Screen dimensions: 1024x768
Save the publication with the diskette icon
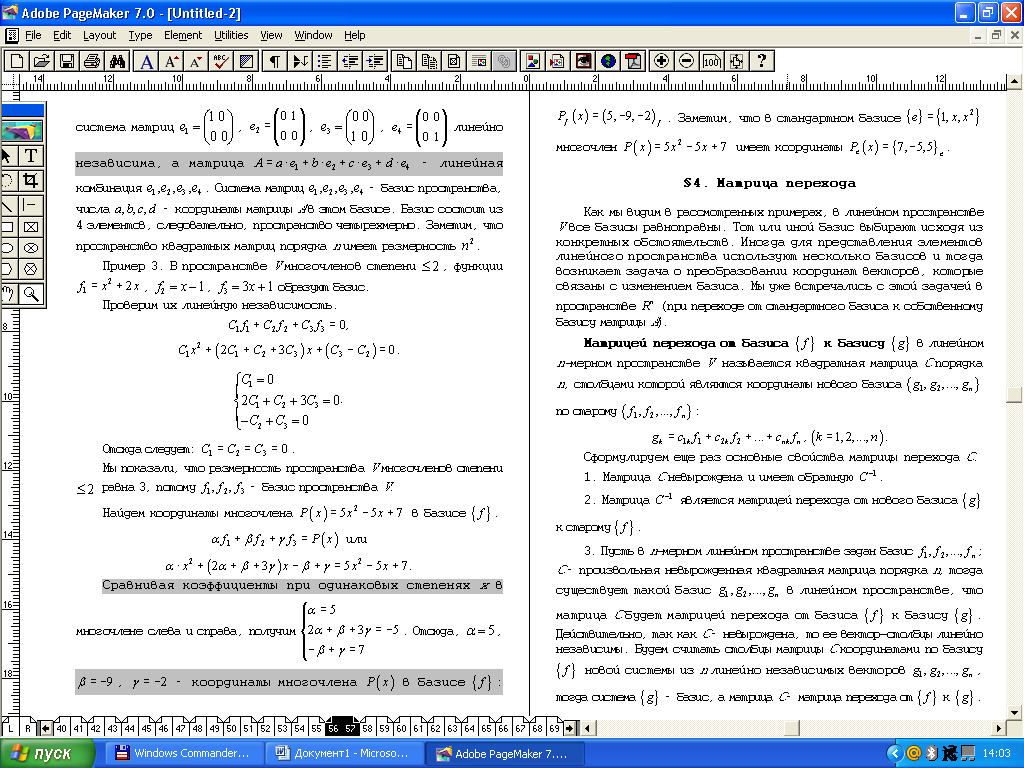point(66,61)
